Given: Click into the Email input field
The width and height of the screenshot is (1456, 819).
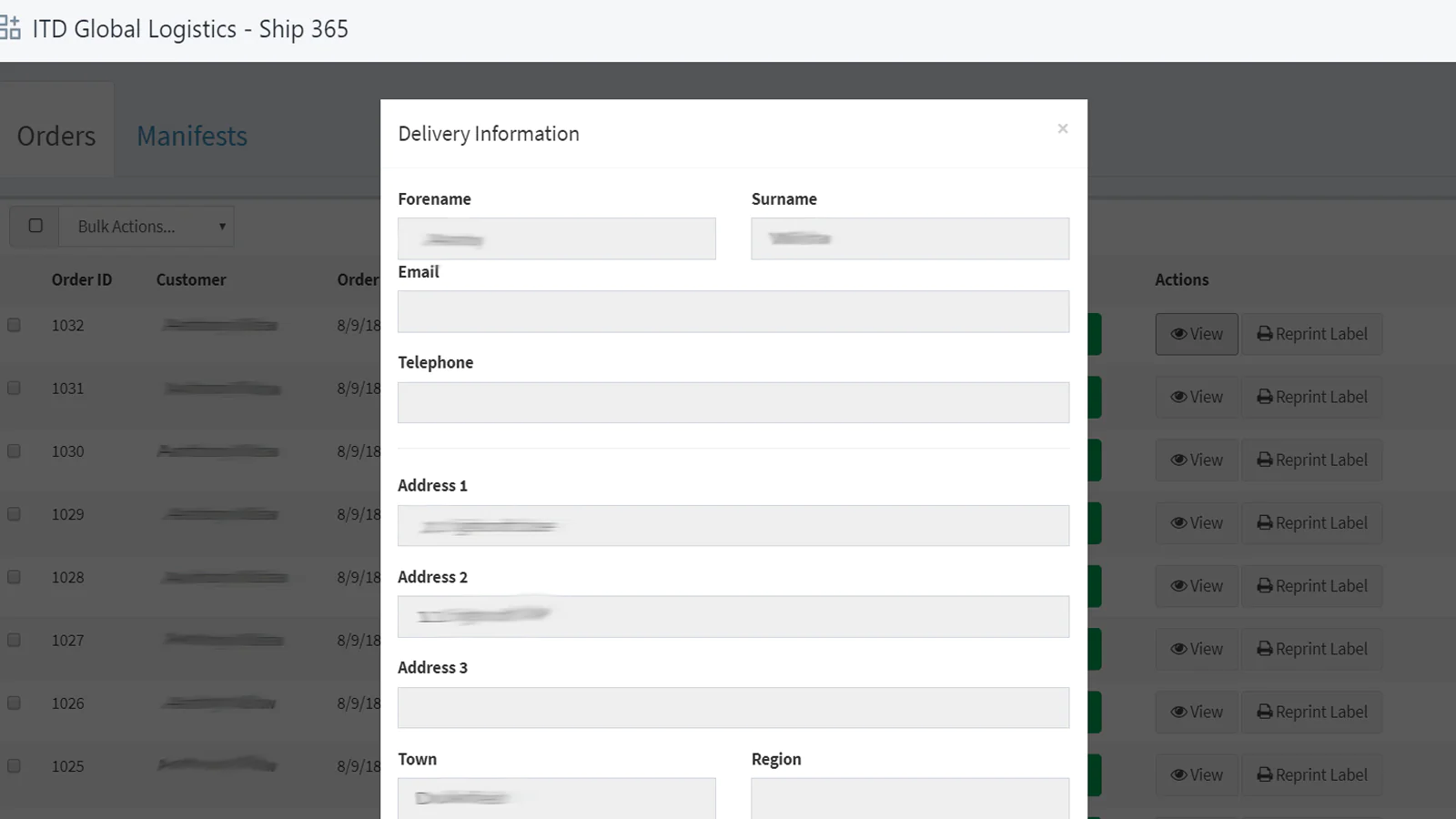Looking at the screenshot, I should click(x=733, y=312).
